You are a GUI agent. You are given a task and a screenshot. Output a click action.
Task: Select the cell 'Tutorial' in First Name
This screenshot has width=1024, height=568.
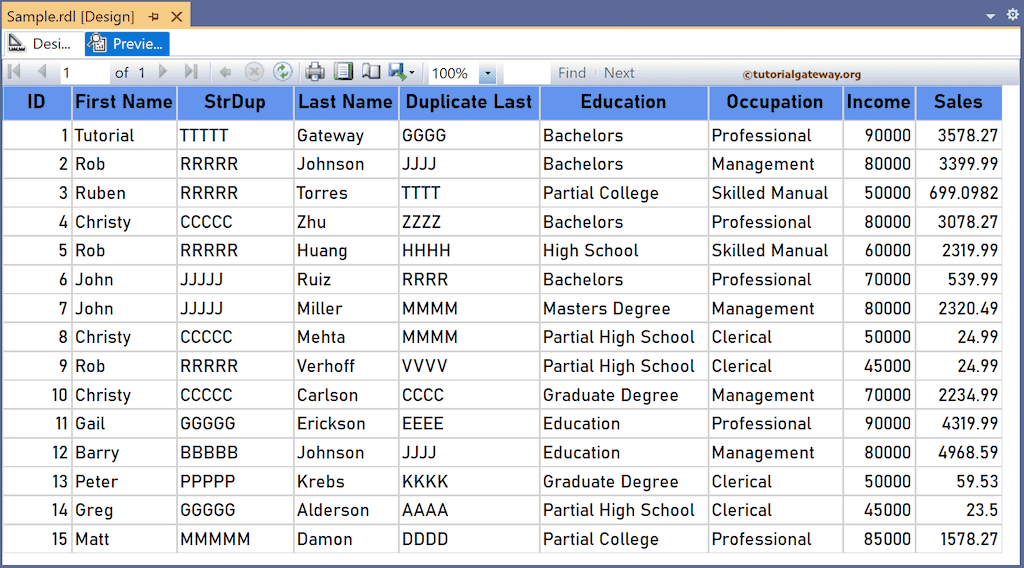click(123, 135)
